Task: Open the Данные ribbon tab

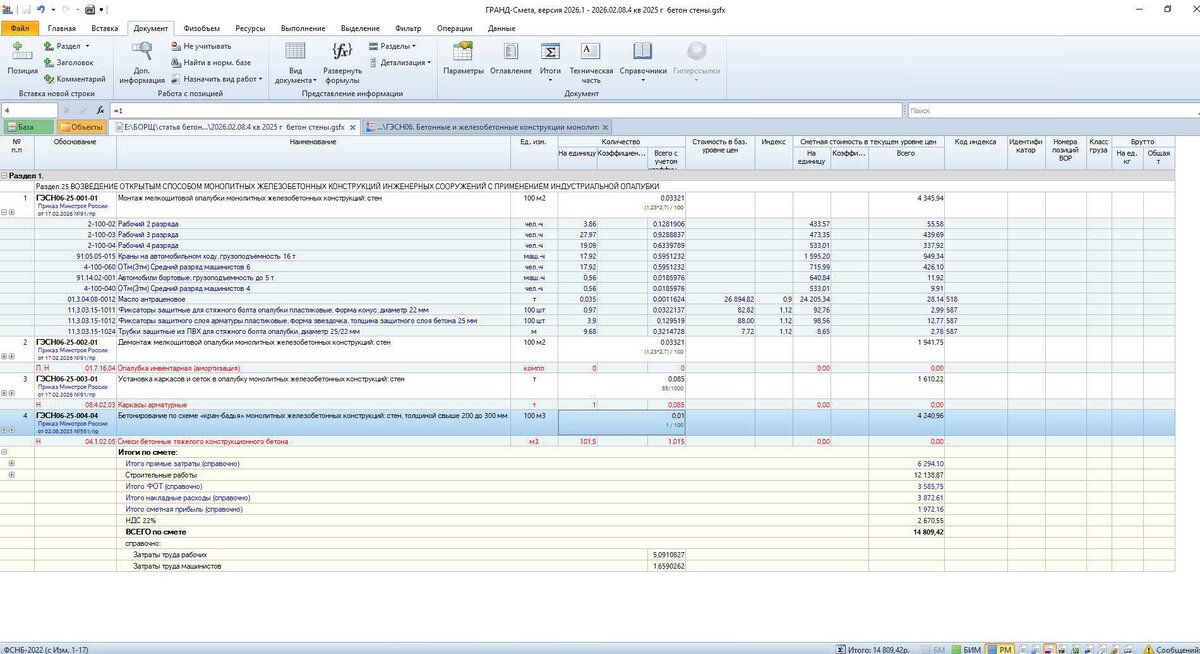Action: click(502, 28)
